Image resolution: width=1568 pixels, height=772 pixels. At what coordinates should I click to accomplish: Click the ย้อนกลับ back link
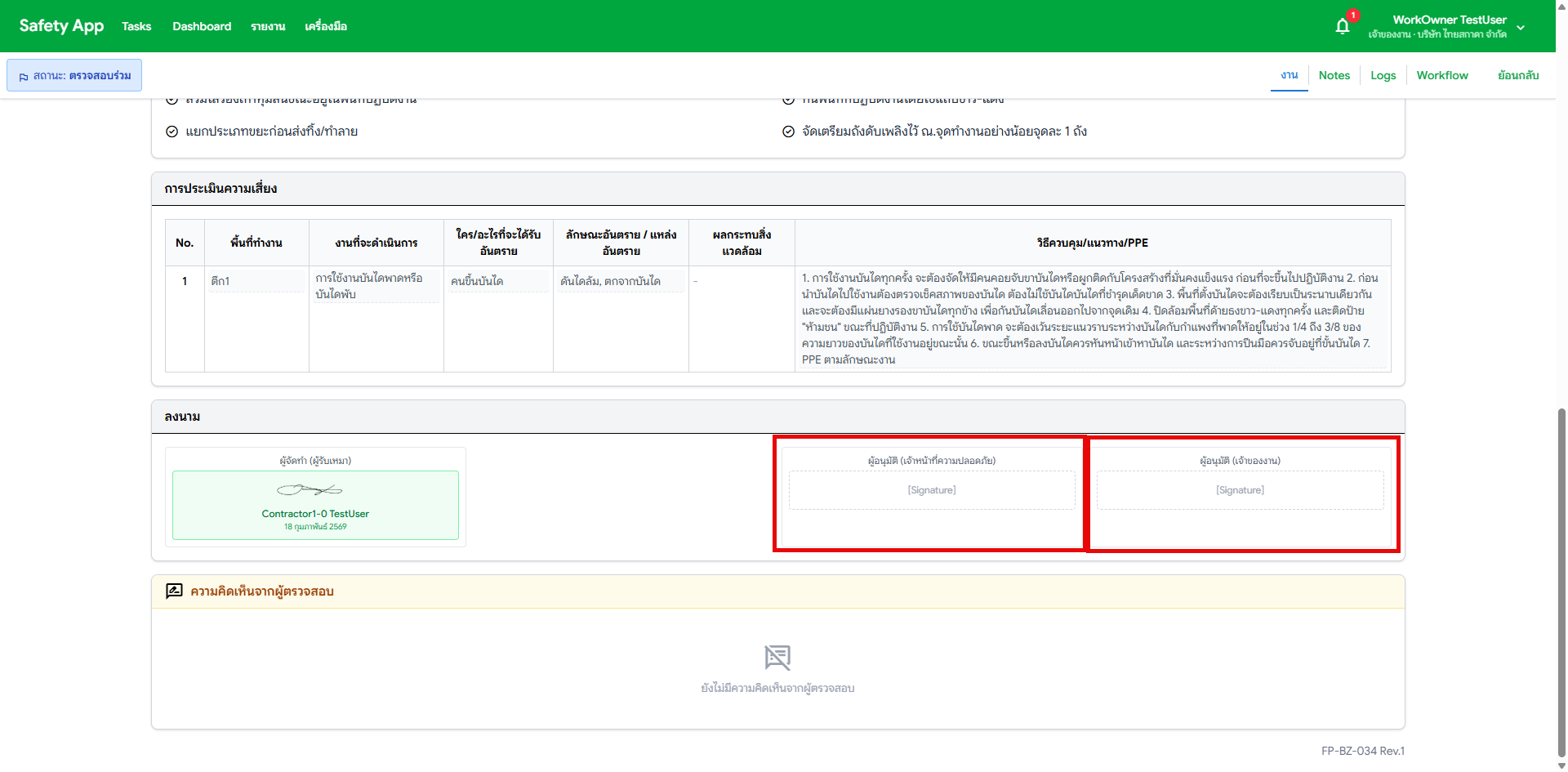point(1517,75)
